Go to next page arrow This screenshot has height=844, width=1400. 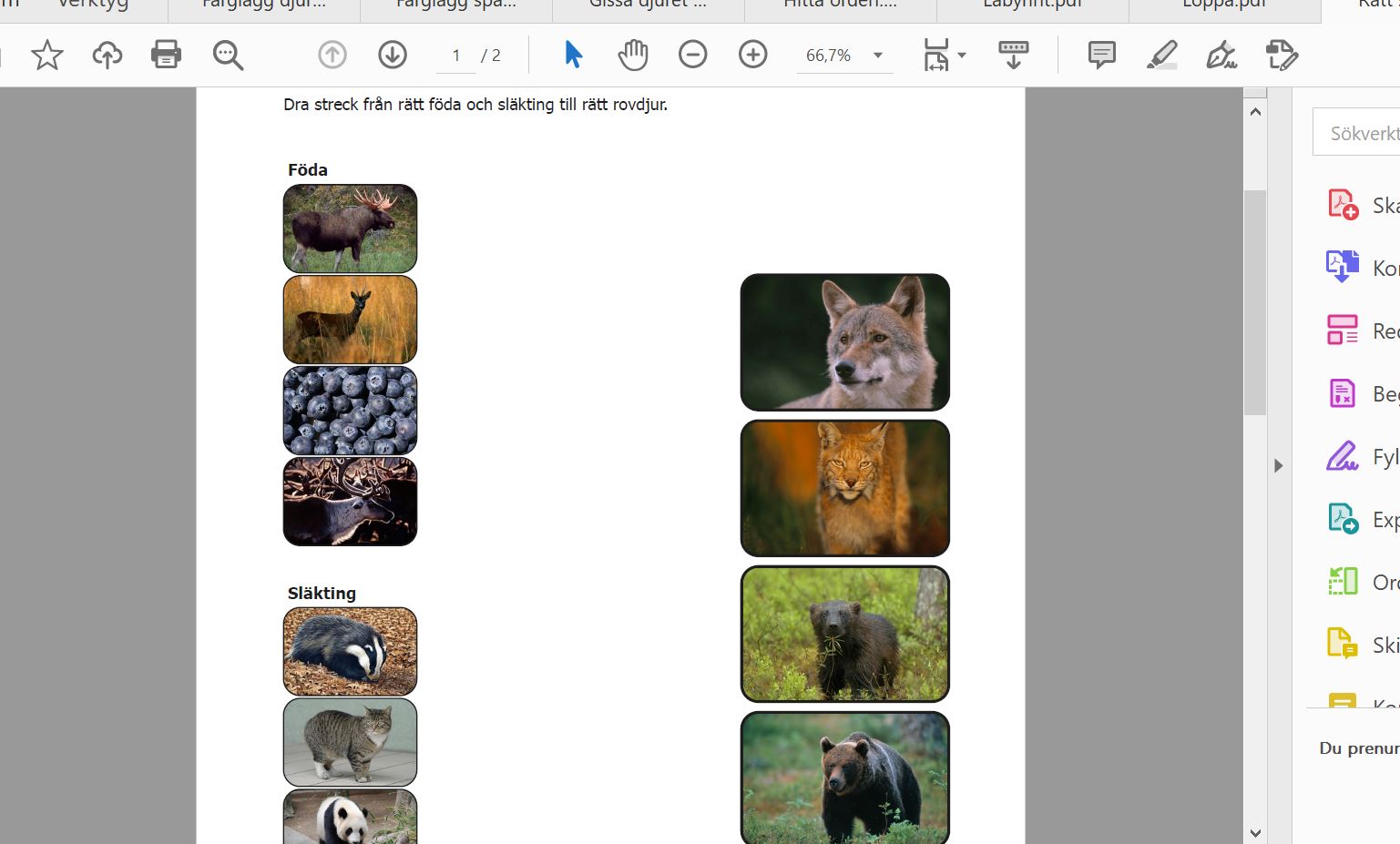click(x=393, y=56)
